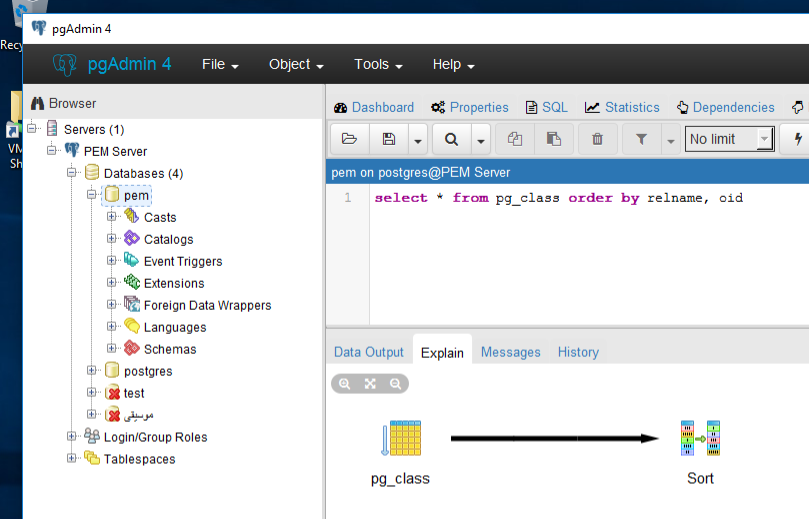Select Login/Group Roles in the browser tree

tap(155, 437)
